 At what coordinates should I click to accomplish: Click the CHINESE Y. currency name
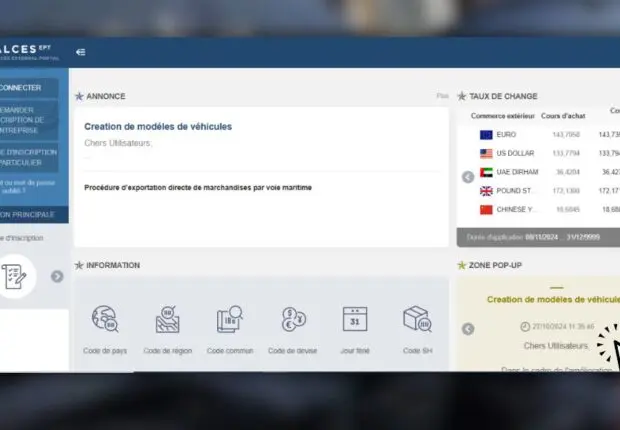coord(516,210)
